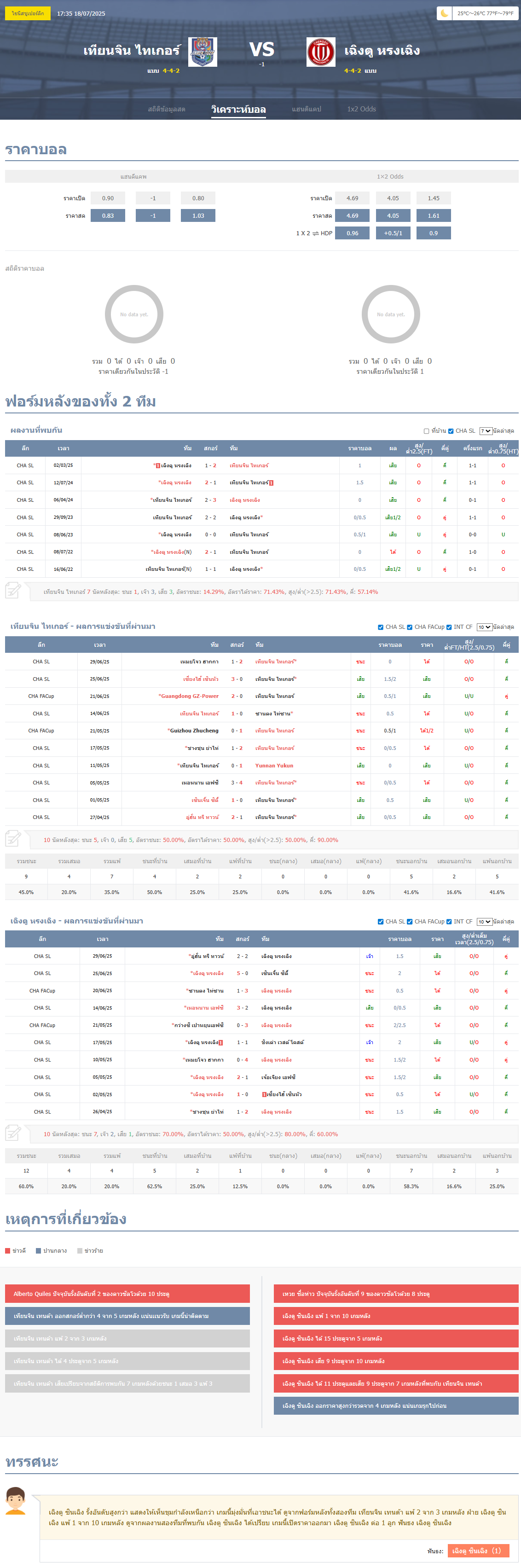
Task: Click the Chengdu overall win rate 60.0%
Action: (x=26, y=1186)
